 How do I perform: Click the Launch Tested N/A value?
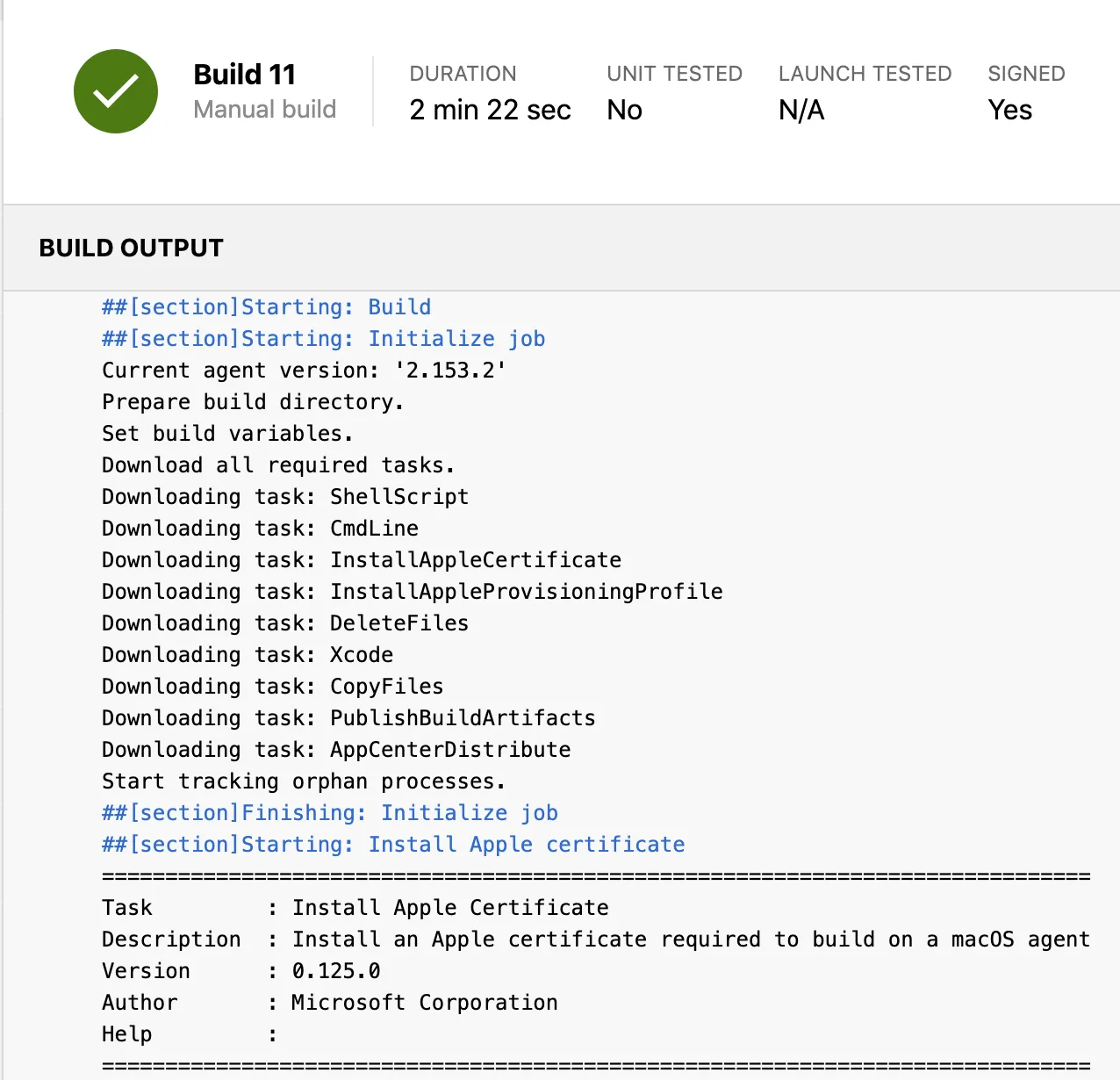[x=801, y=110]
